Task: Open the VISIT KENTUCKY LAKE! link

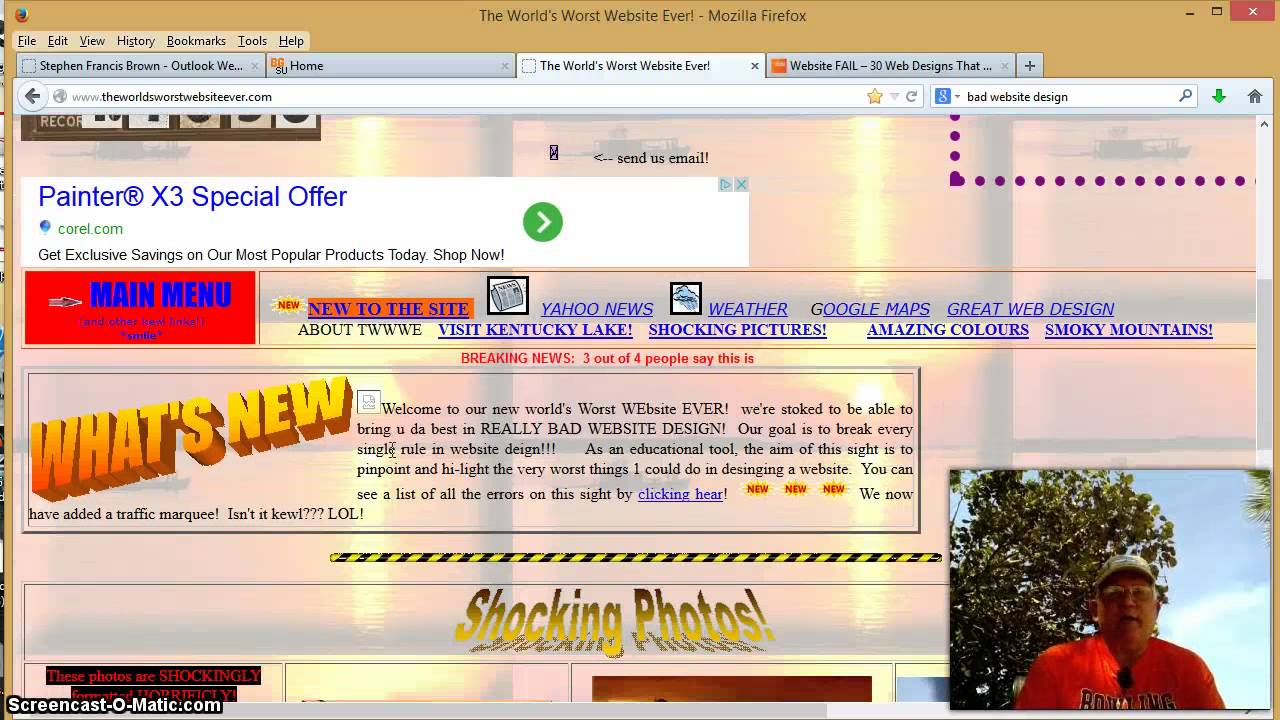Action: [x=535, y=330]
